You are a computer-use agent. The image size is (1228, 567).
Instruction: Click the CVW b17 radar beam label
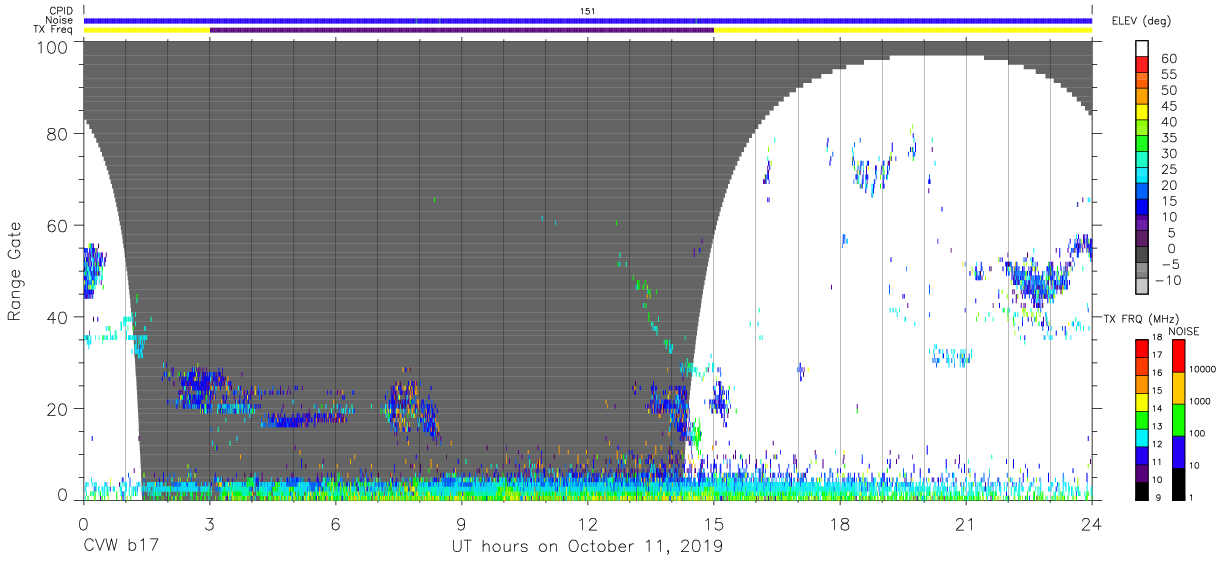(121, 546)
